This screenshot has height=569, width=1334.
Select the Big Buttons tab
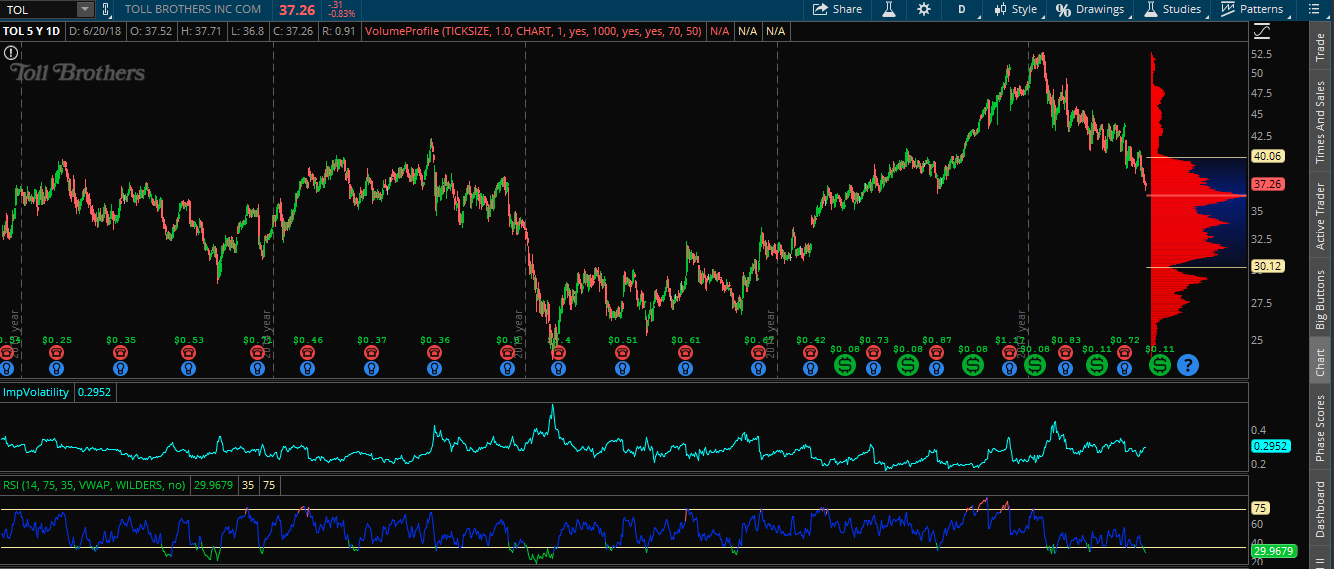tap(1320, 300)
